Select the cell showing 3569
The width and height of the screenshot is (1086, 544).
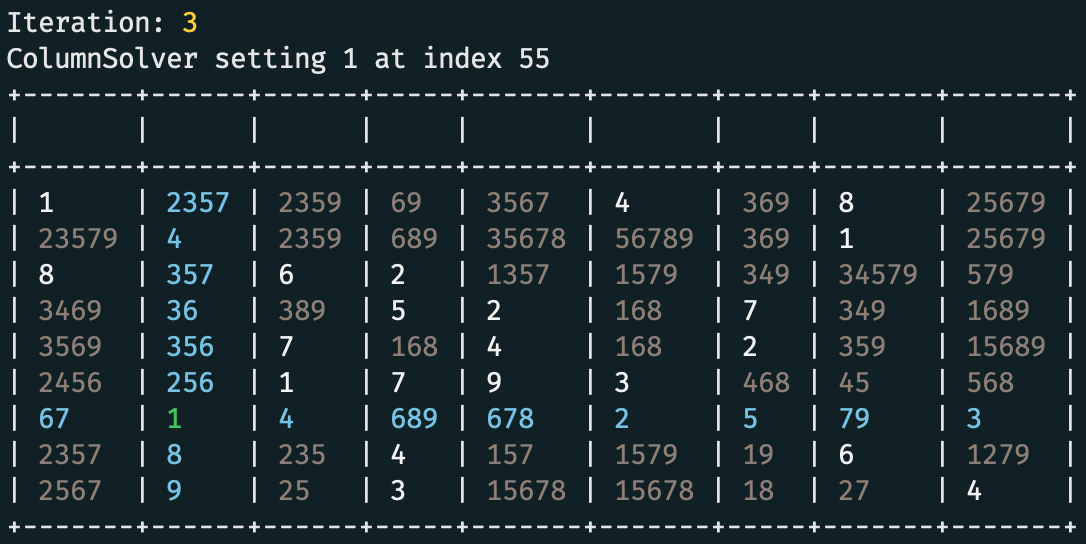click(x=70, y=346)
